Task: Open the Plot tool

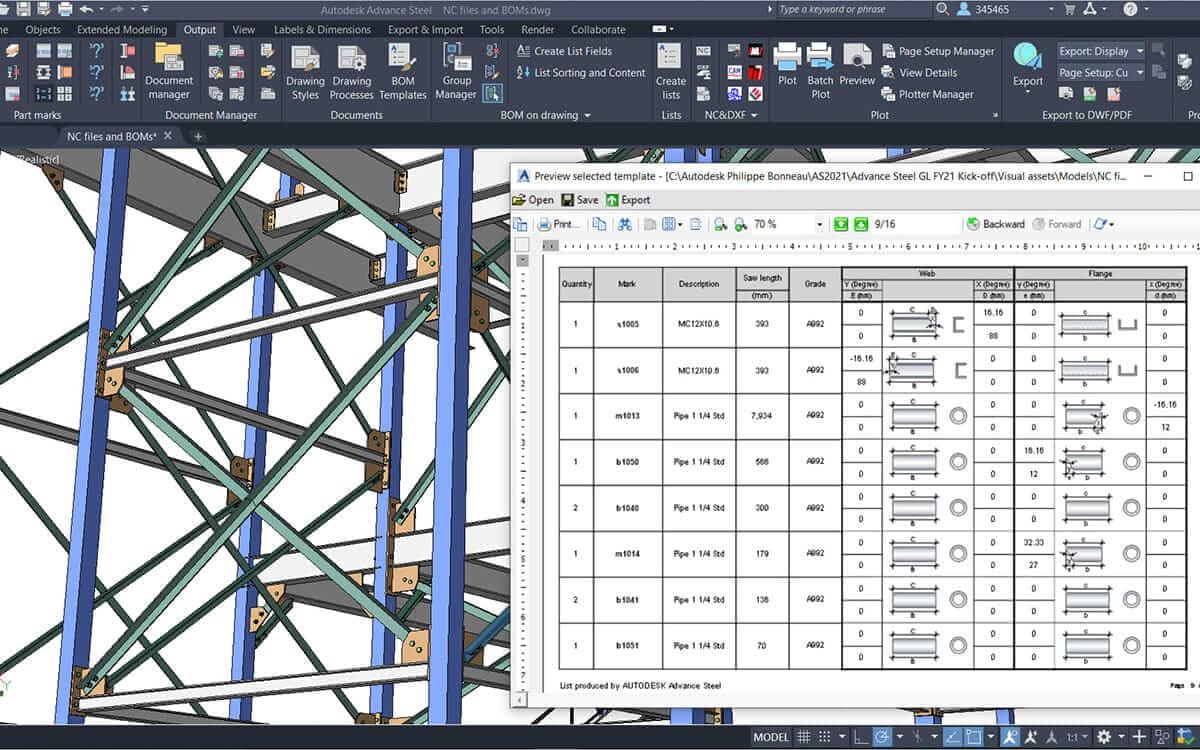Action: click(x=789, y=62)
